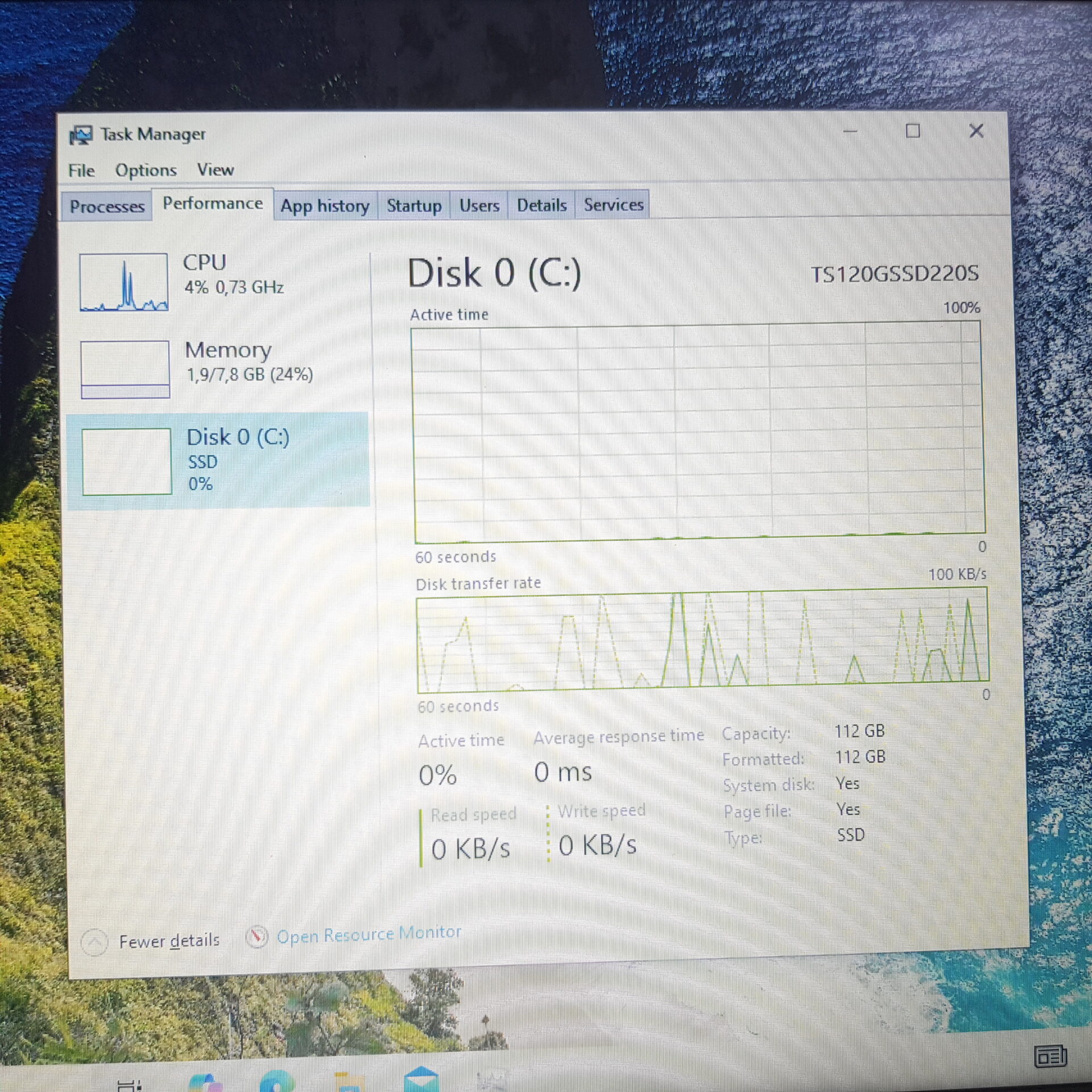
Task: Click the Write speed 0 KB/s value
Action: point(597,845)
